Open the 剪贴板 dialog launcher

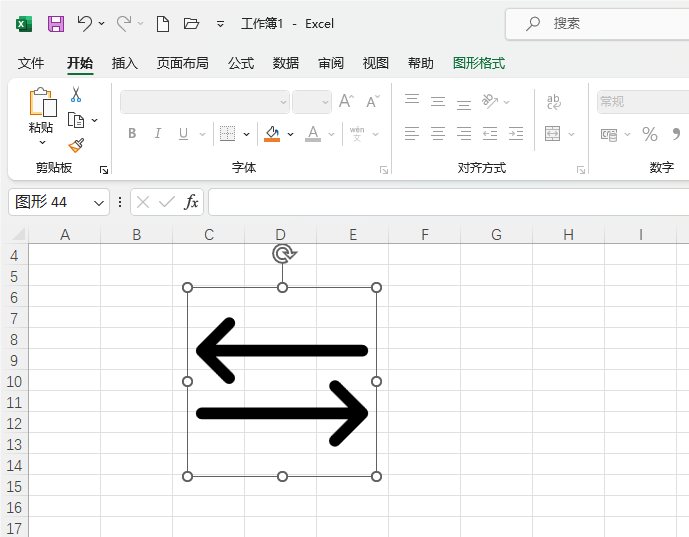coord(104,170)
